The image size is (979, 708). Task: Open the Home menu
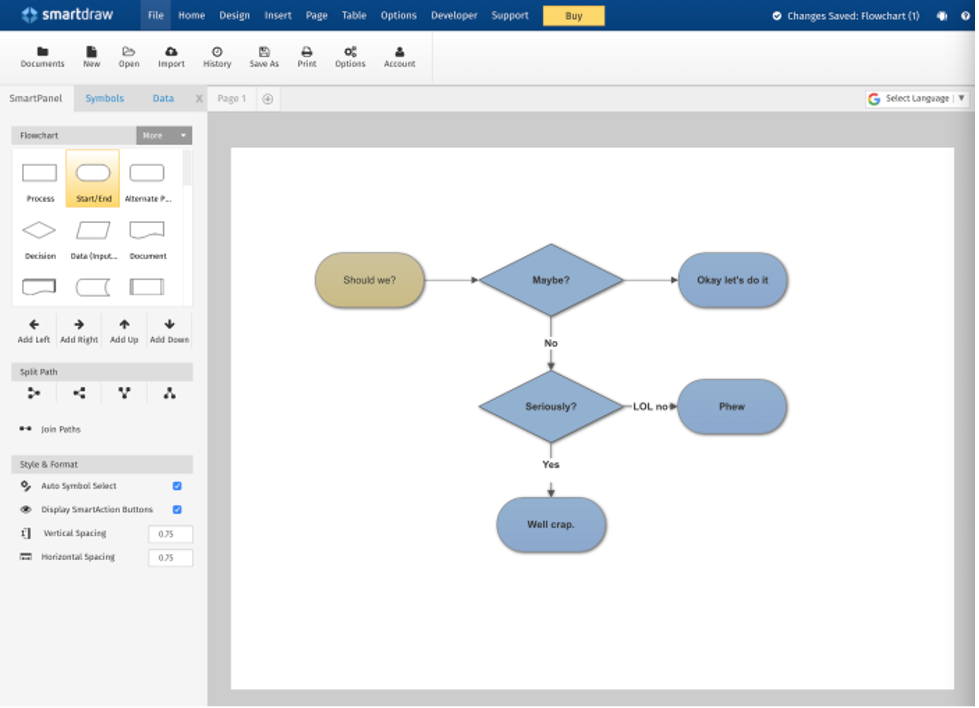(191, 16)
